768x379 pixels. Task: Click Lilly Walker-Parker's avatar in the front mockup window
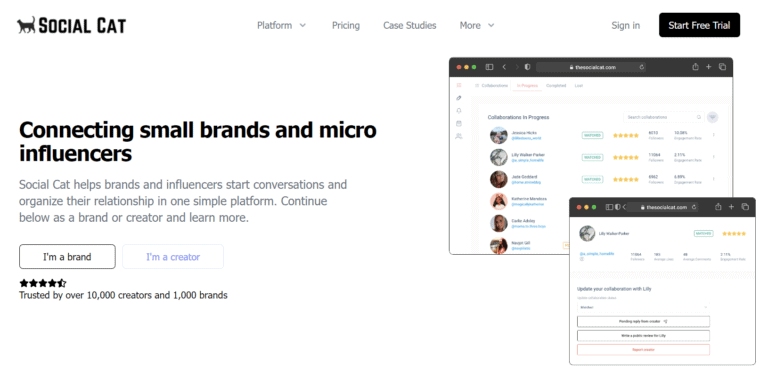point(587,234)
